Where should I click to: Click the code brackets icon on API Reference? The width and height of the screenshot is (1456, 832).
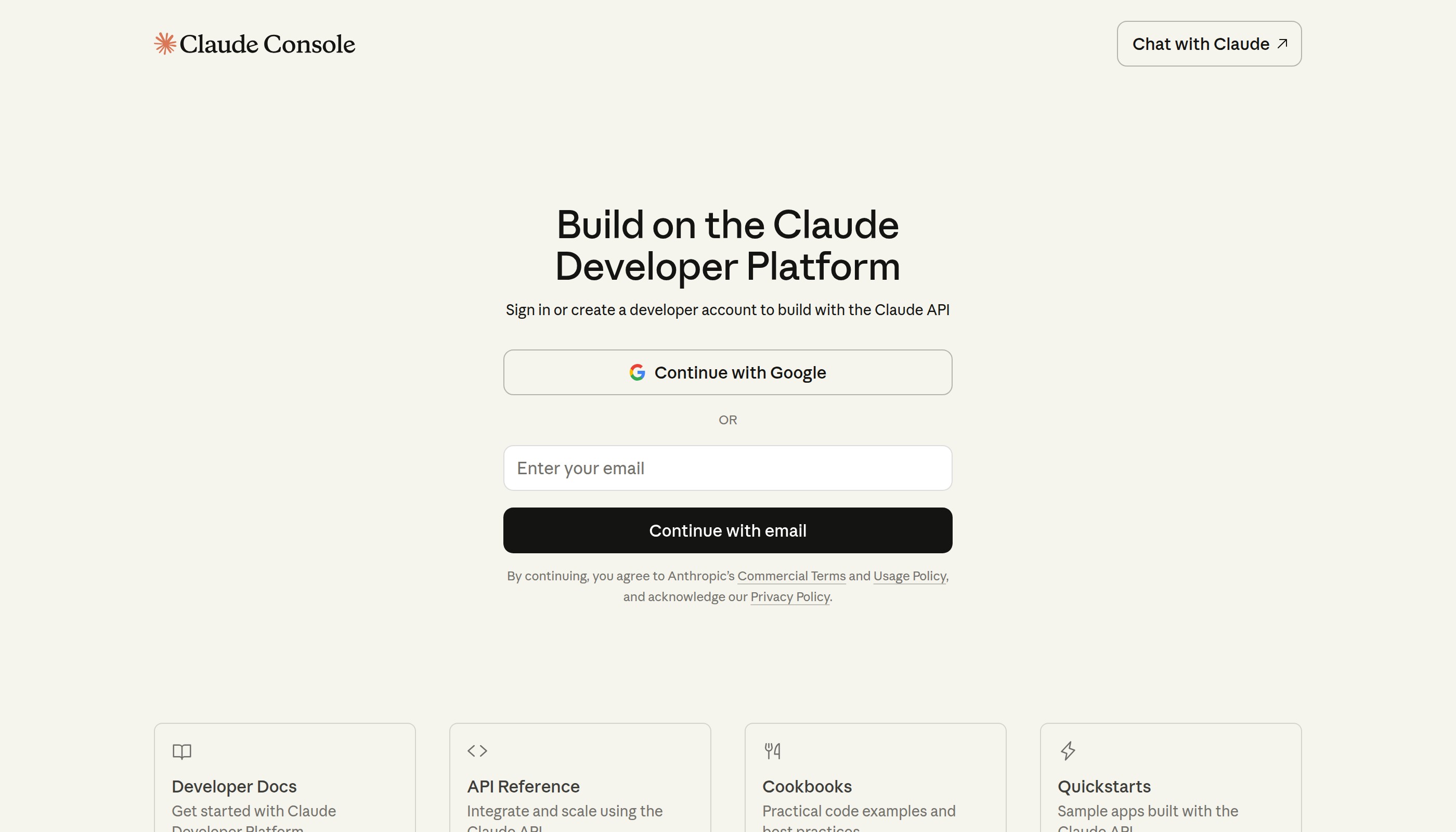click(x=477, y=750)
